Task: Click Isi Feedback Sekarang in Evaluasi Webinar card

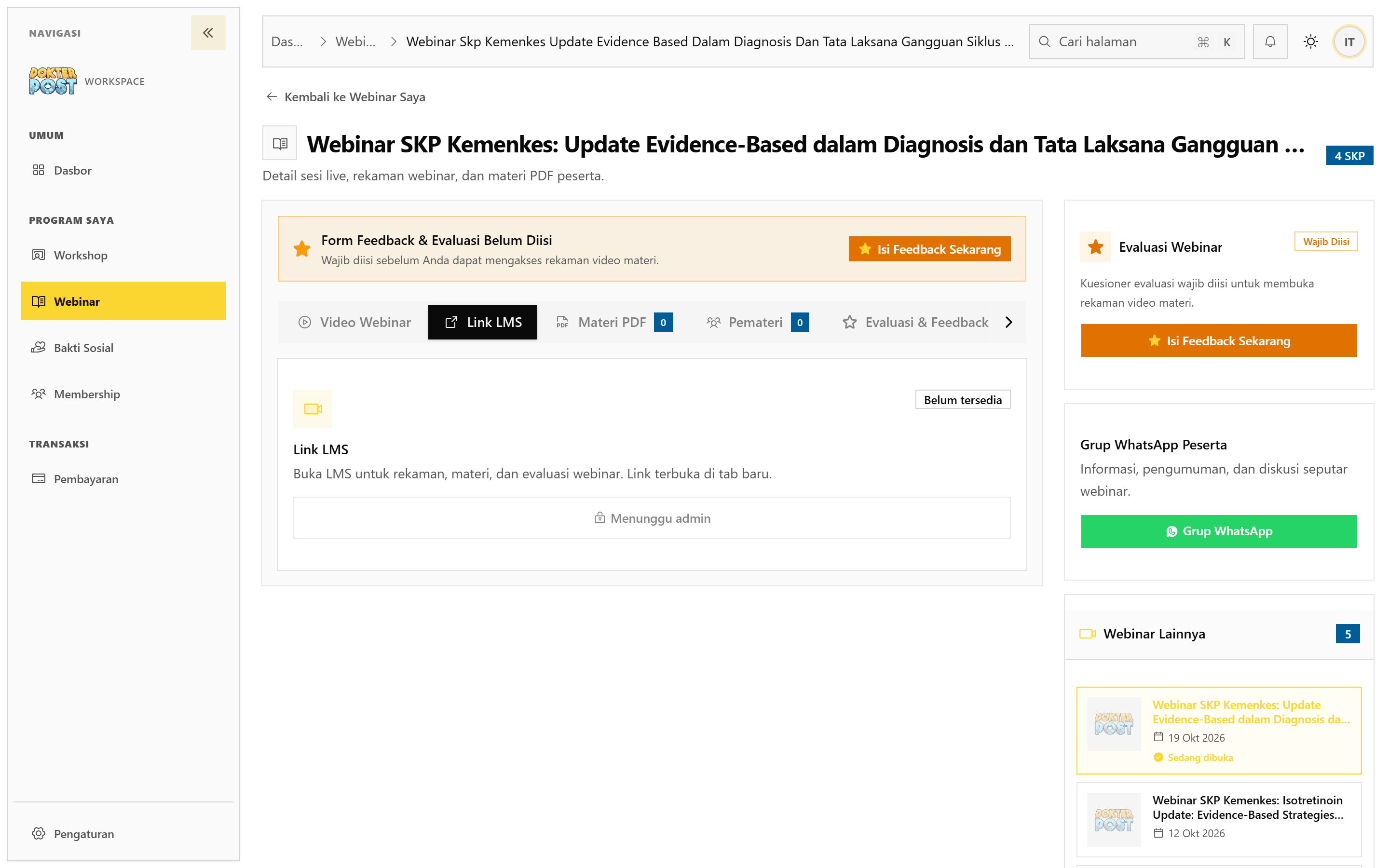Action: click(1219, 340)
